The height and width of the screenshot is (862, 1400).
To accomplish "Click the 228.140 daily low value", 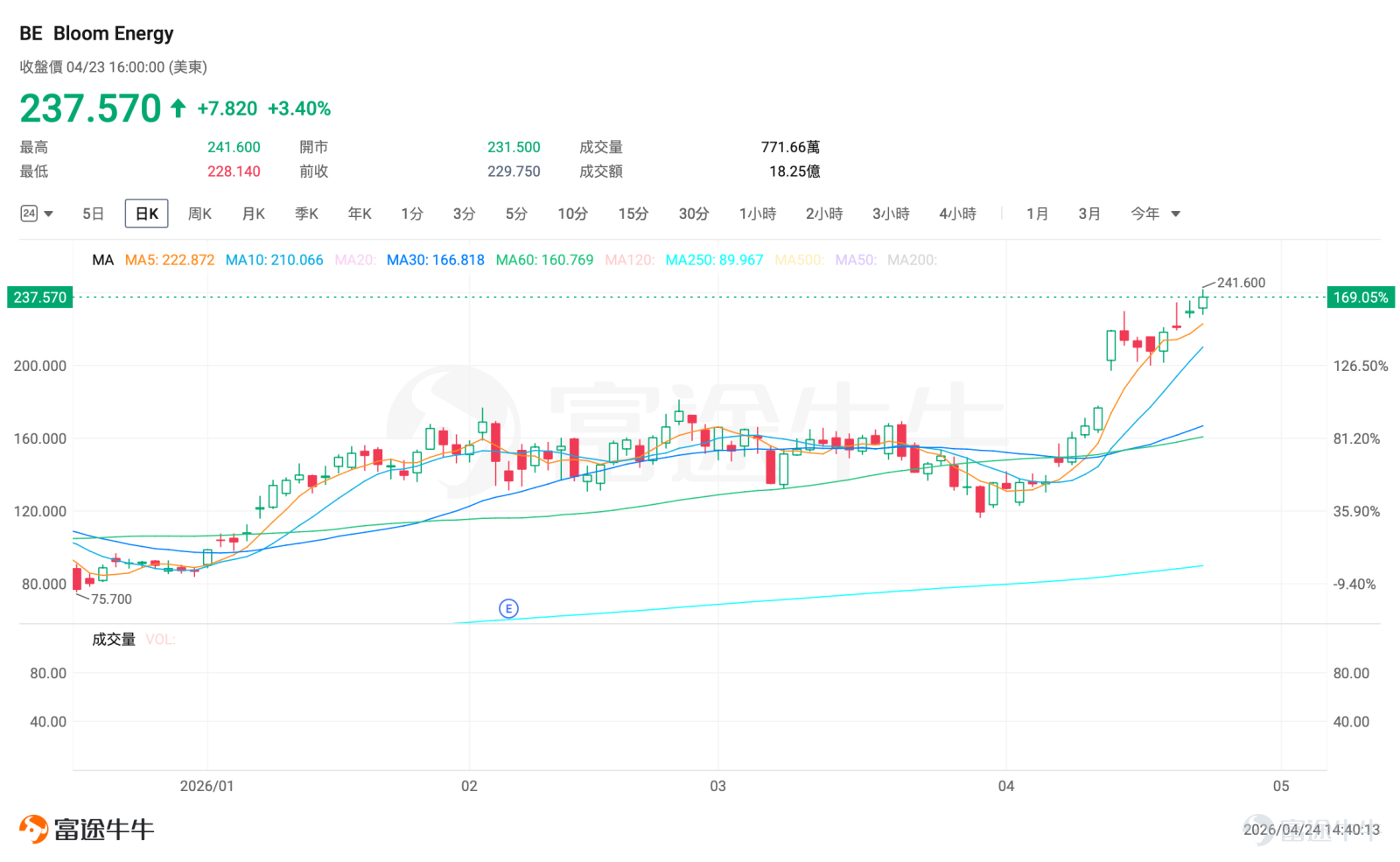I will coord(234,172).
